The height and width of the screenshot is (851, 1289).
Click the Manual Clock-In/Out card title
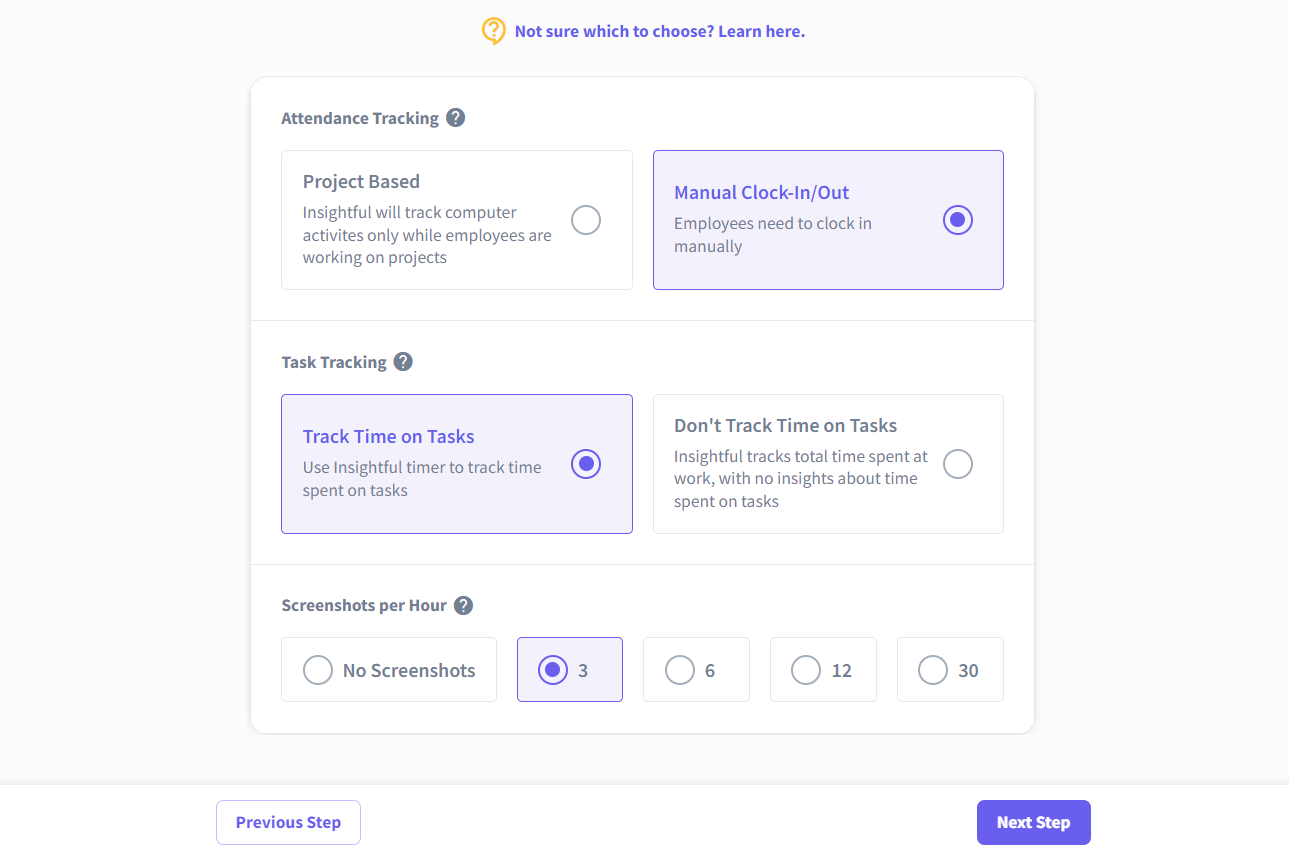point(761,193)
